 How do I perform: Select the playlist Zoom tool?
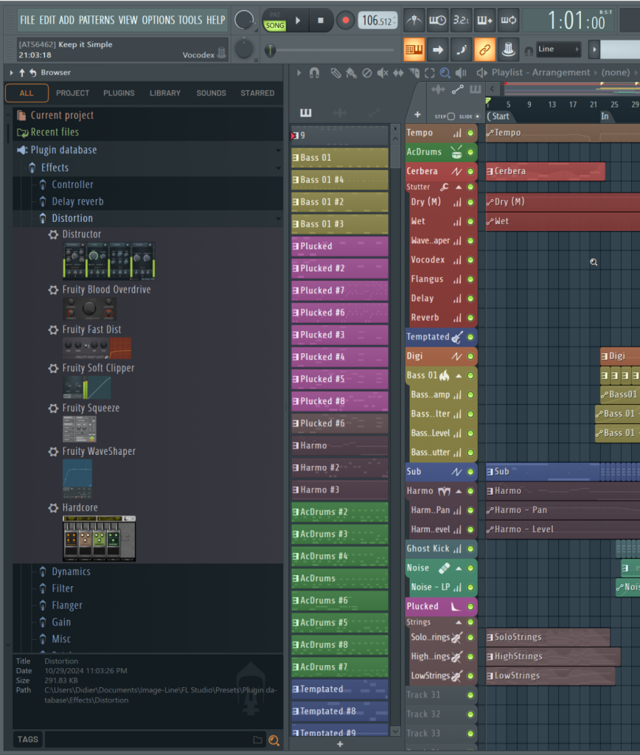click(445, 73)
